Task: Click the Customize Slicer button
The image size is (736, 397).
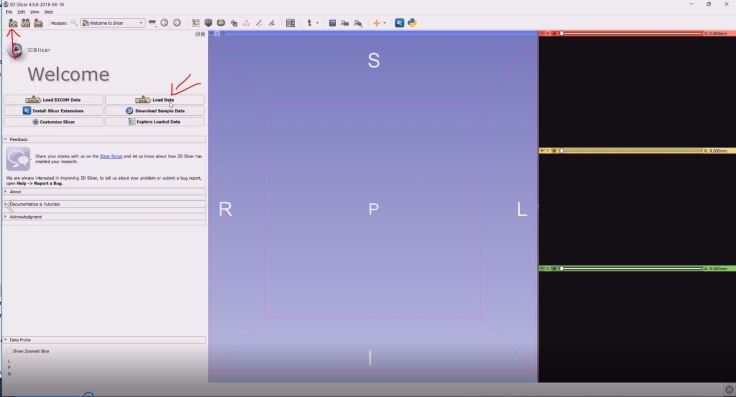Action: point(54,122)
